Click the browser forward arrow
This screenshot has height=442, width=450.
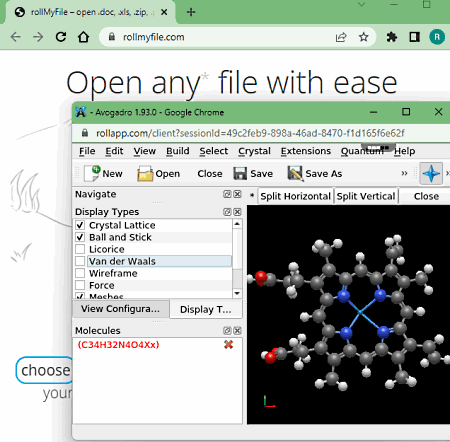click(38, 37)
